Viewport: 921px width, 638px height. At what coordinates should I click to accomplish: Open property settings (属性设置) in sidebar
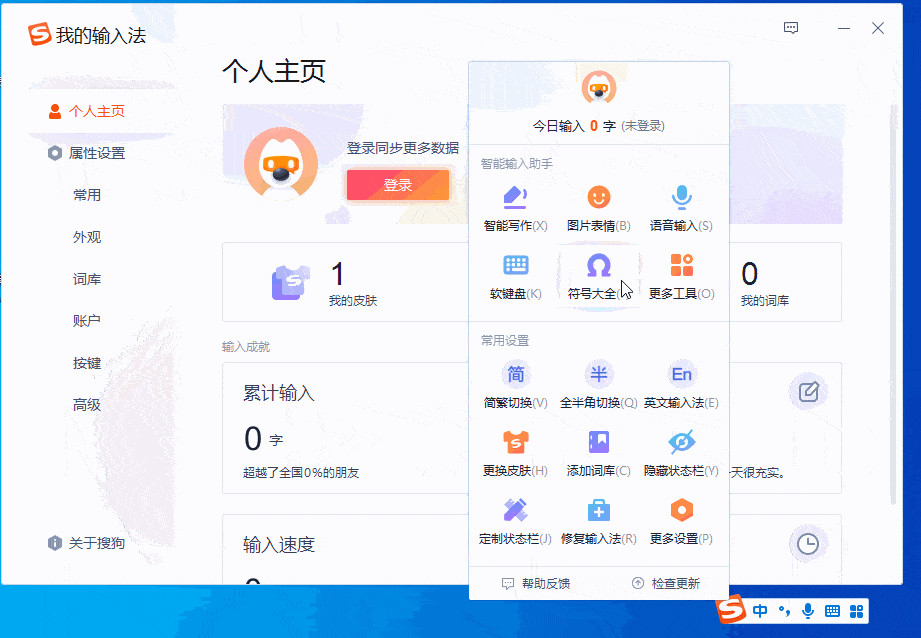click(87, 153)
